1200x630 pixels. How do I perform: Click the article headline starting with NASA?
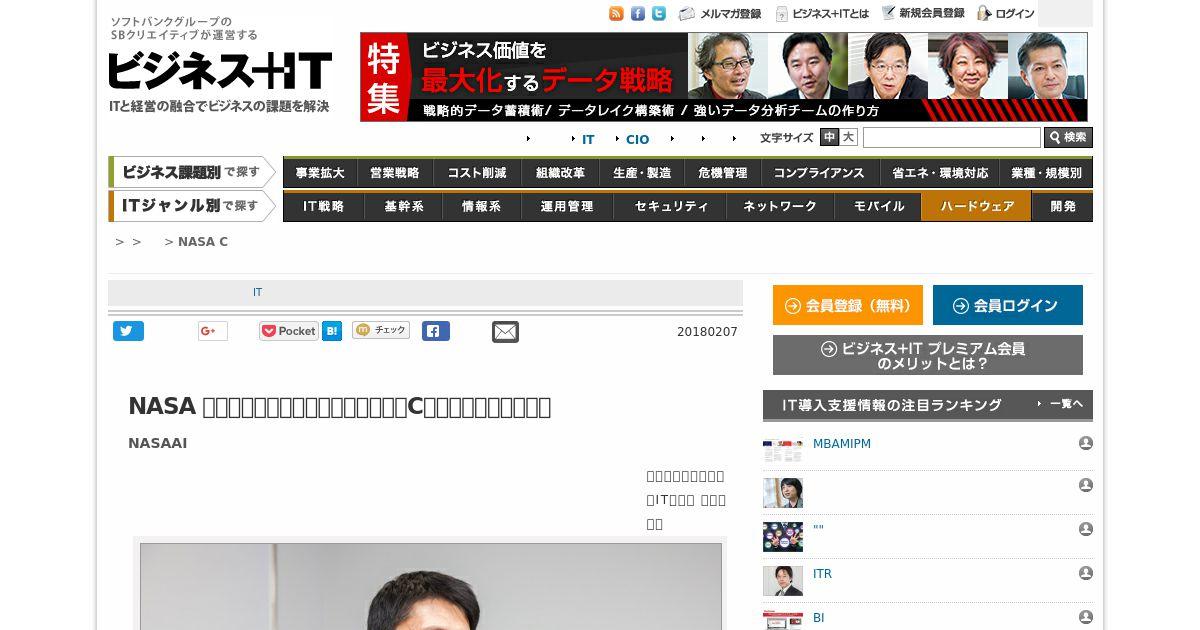click(339, 407)
